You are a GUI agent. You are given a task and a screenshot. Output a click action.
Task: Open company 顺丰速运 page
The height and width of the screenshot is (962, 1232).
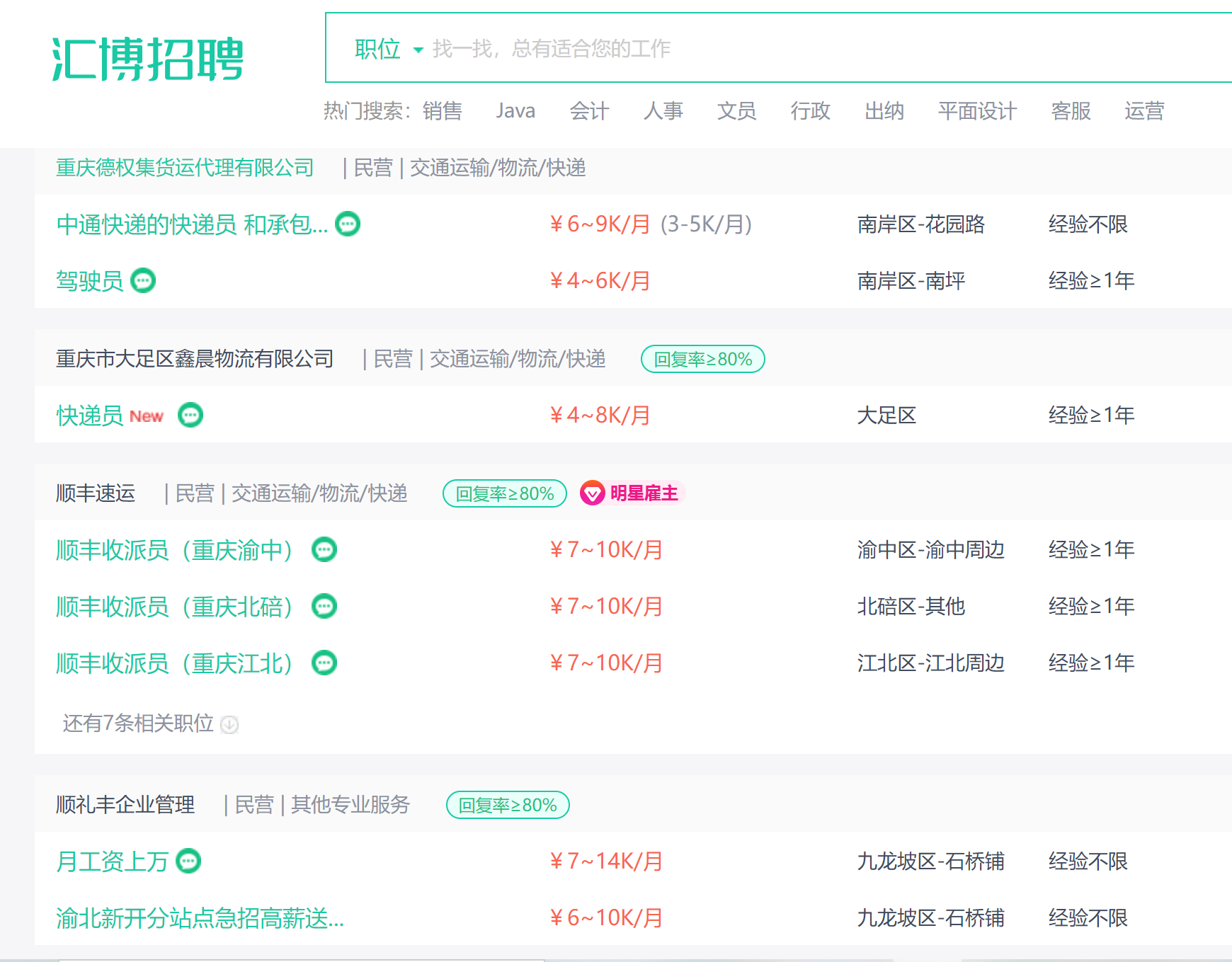[96, 493]
